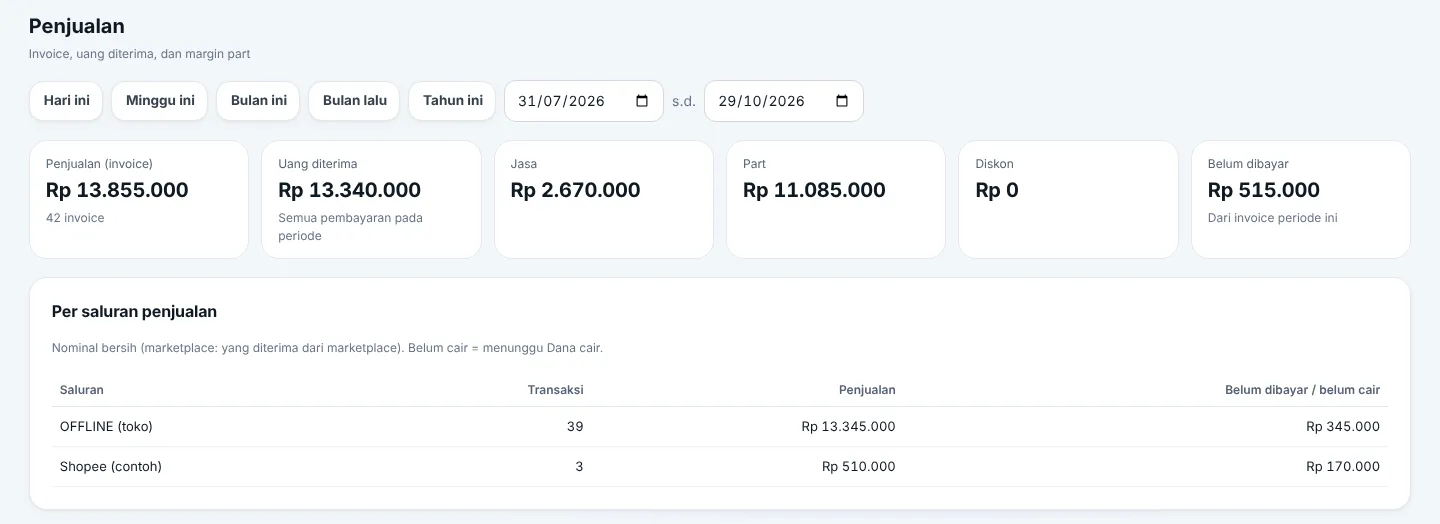Select the Rp 13.340.000 received value
The image size is (1440, 524).
(349, 190)
